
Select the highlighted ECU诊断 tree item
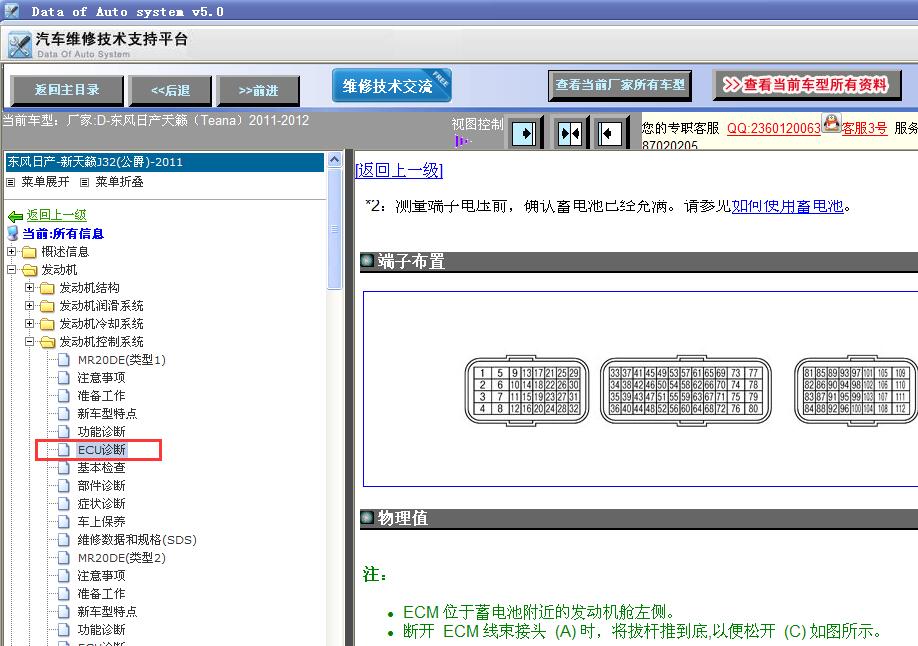pyautogui.click(x=101, y=450)
